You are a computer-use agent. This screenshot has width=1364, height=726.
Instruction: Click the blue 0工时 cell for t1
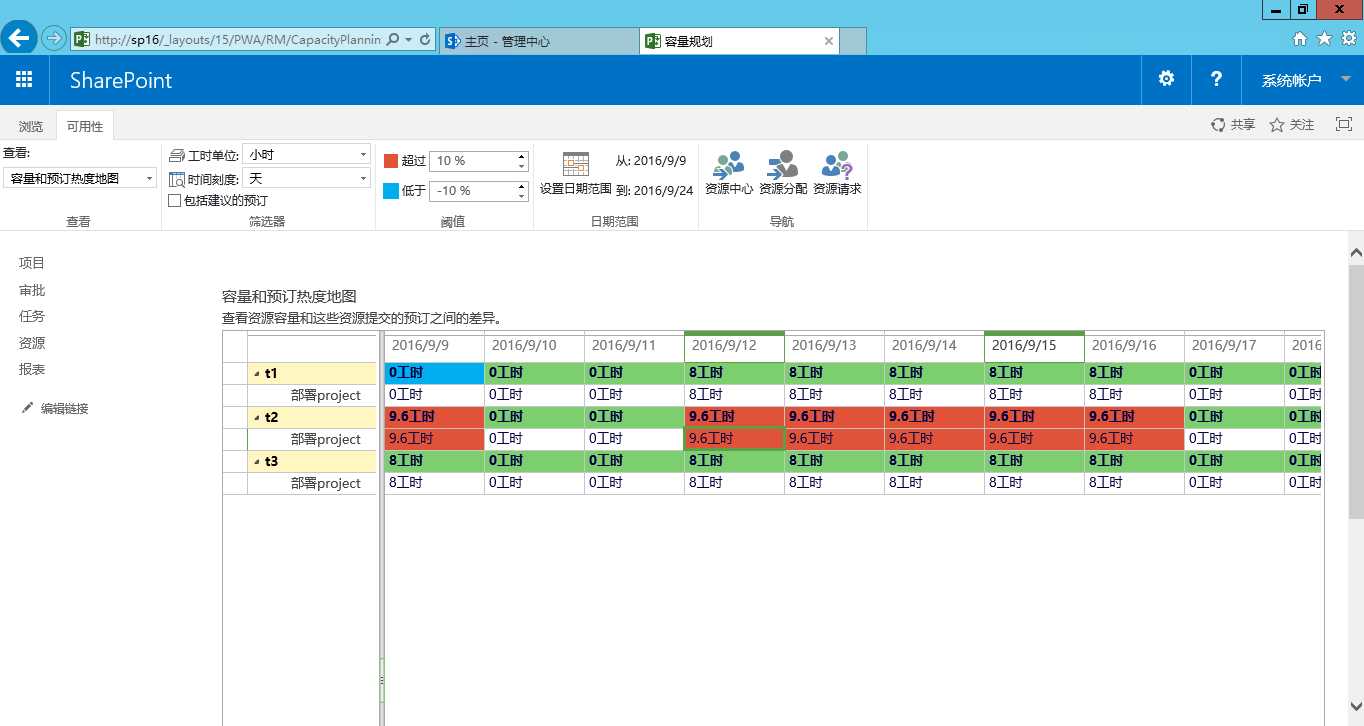point(434,373)
